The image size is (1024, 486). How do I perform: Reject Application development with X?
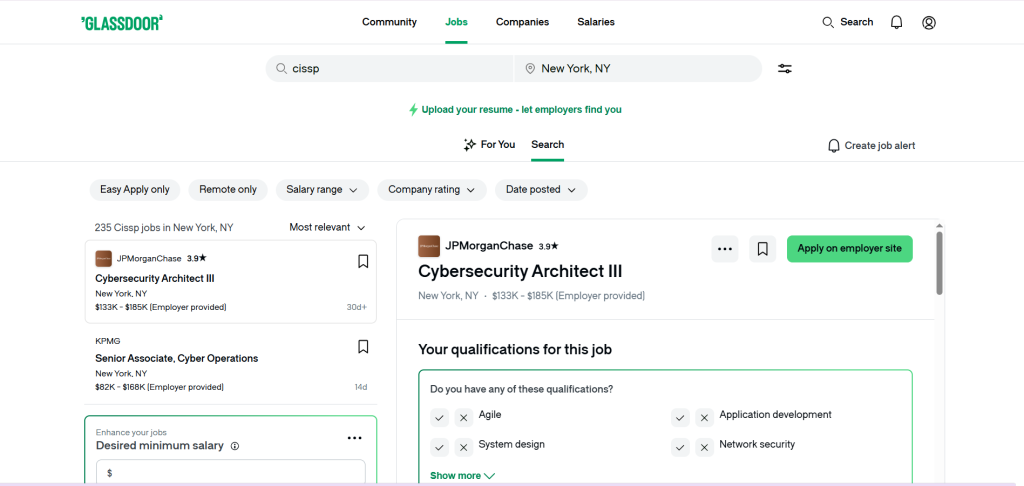704,417
